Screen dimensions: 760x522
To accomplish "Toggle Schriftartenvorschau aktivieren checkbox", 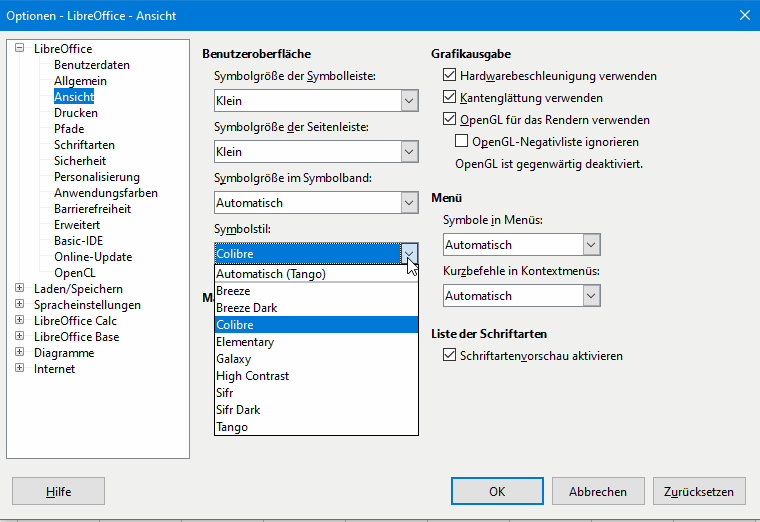I will [449, 355].
